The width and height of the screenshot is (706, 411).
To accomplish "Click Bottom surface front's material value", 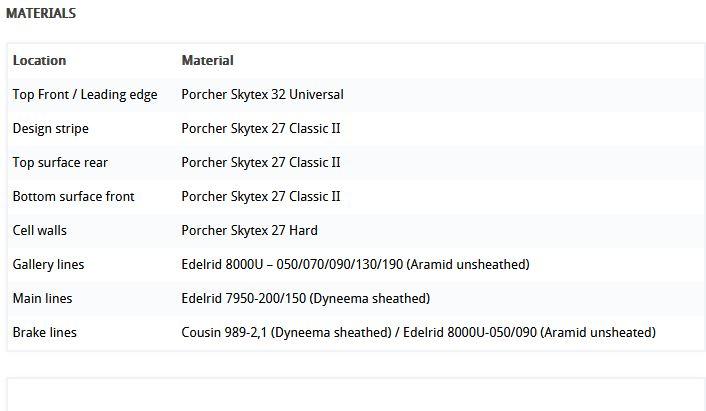I will click(x=261, y=197).
